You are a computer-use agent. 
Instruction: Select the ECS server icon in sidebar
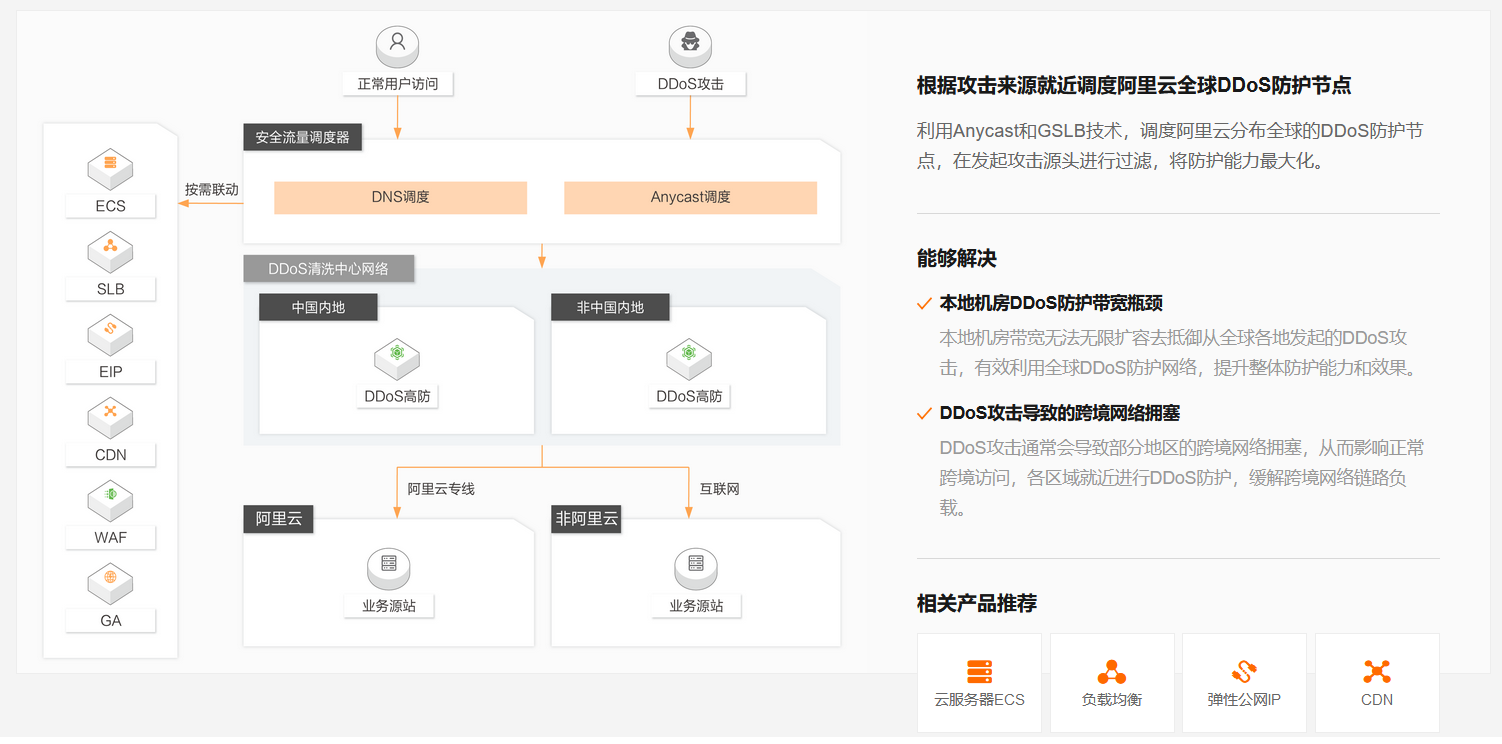(110, 169)
